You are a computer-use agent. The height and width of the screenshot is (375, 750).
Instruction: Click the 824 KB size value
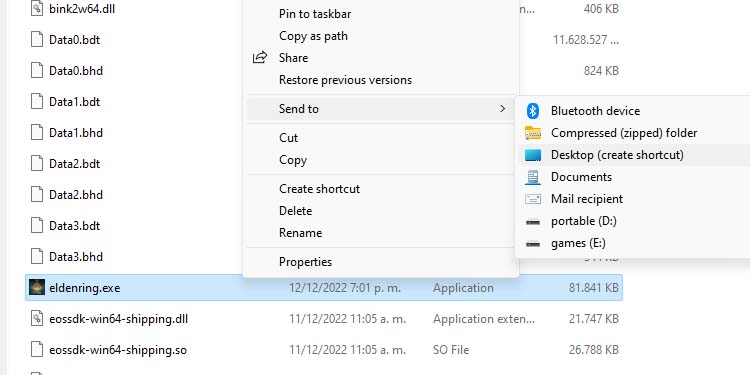click(601, 71)
